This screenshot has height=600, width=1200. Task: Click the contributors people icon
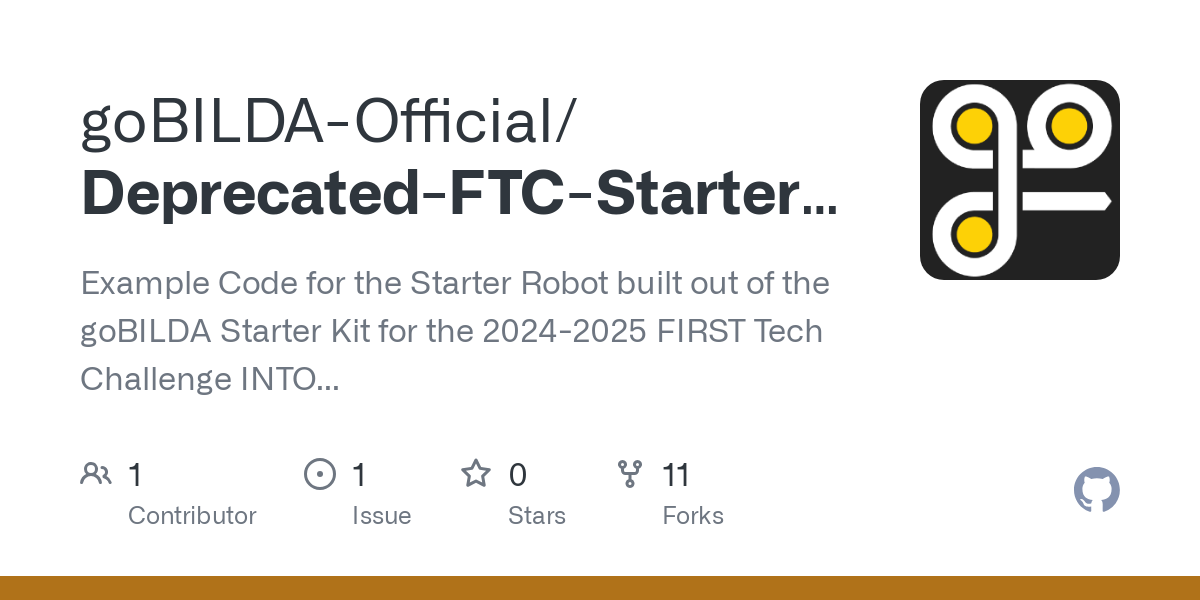(96, 474)
